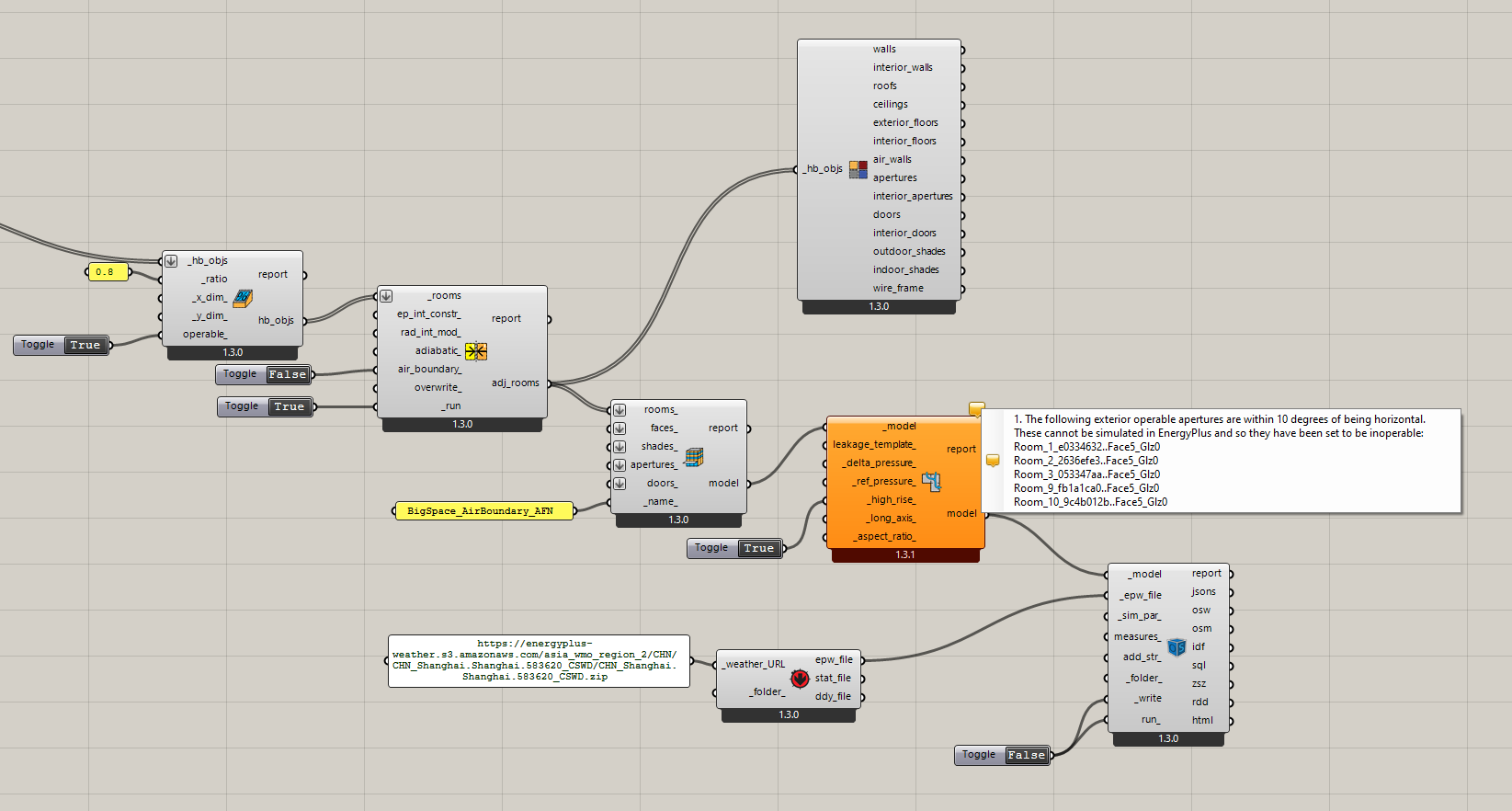Click the add_str_ input label
This screenshot has height=811, width=1512.
coord(1142,657)
